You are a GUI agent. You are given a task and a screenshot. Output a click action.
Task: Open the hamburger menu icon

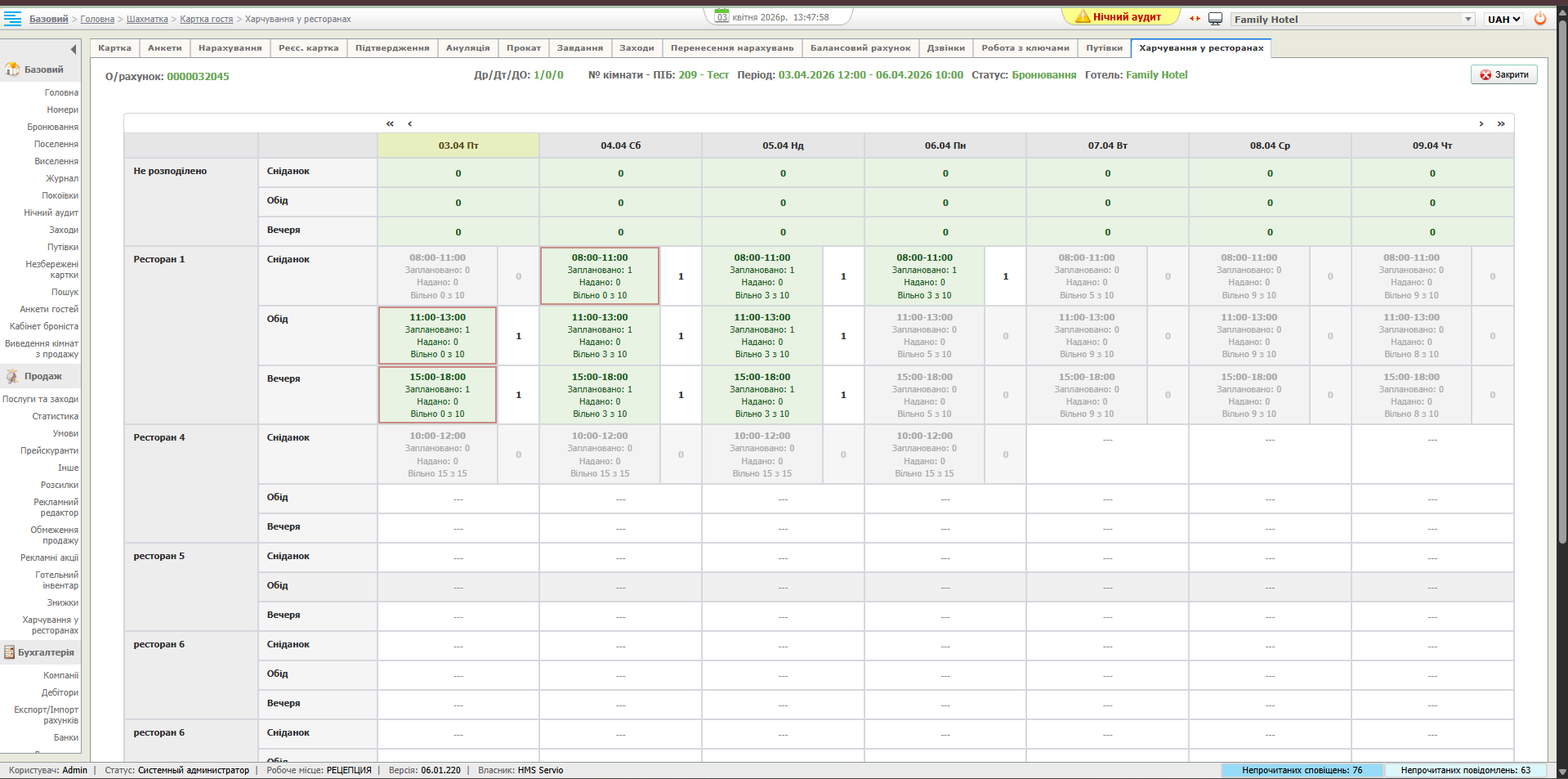13,18
